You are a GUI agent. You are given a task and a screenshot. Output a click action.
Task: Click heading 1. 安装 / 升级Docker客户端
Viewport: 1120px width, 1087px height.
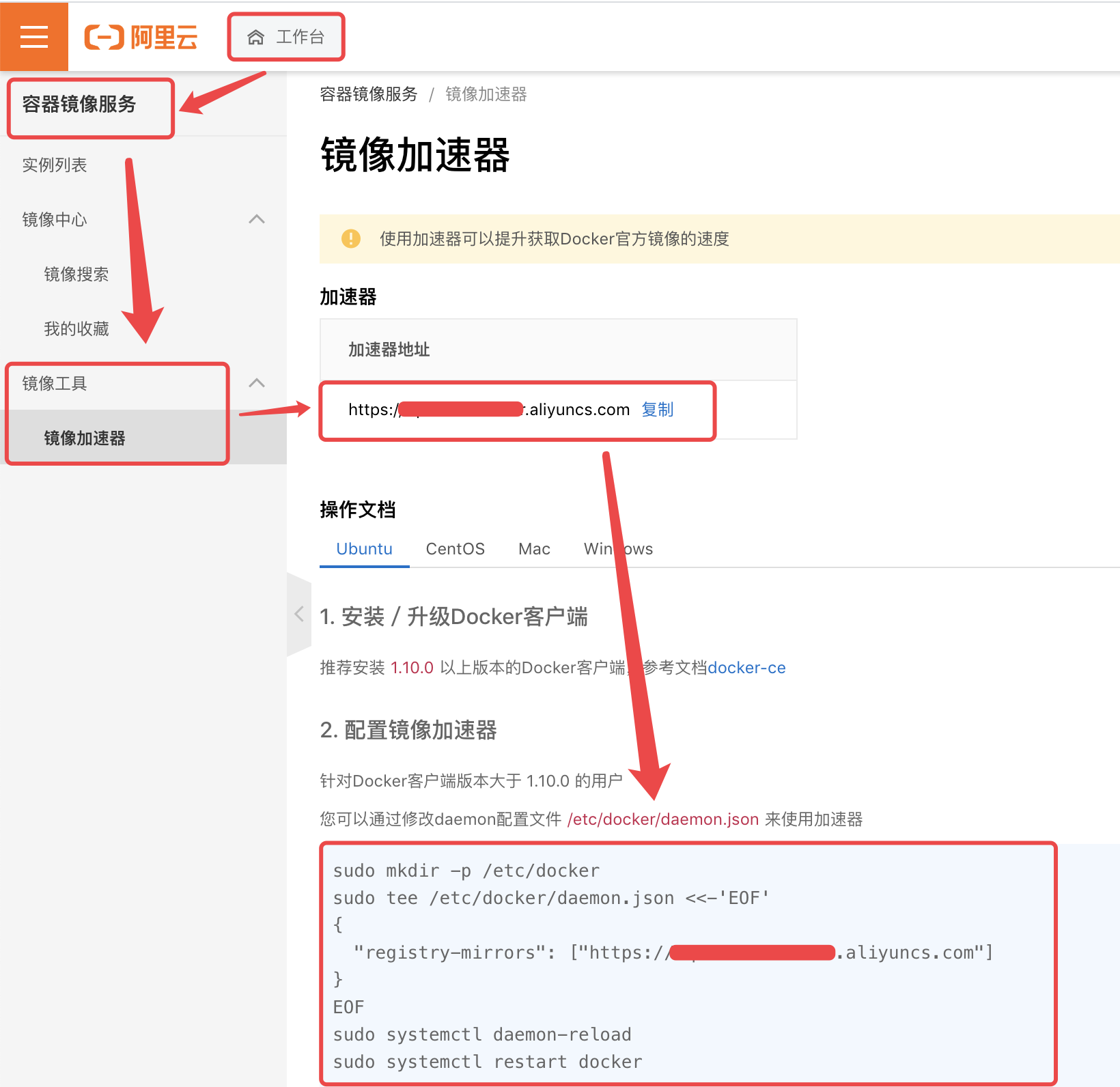pyautogui.click(x=454, y=617)
